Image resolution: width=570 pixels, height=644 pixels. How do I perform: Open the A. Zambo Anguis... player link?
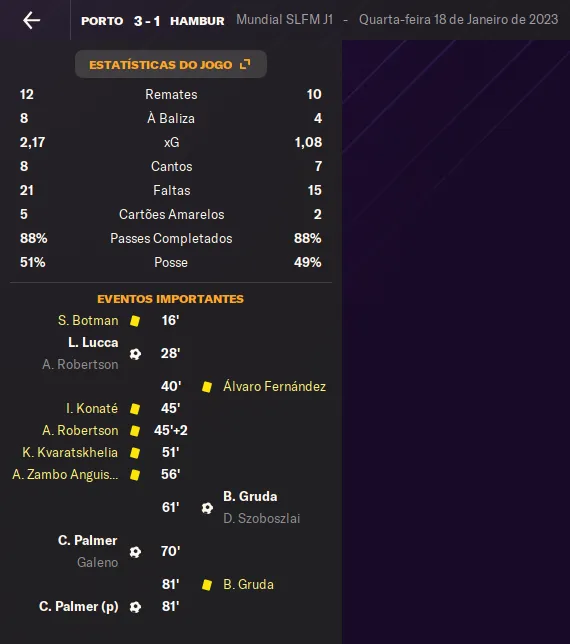(65, 474)
